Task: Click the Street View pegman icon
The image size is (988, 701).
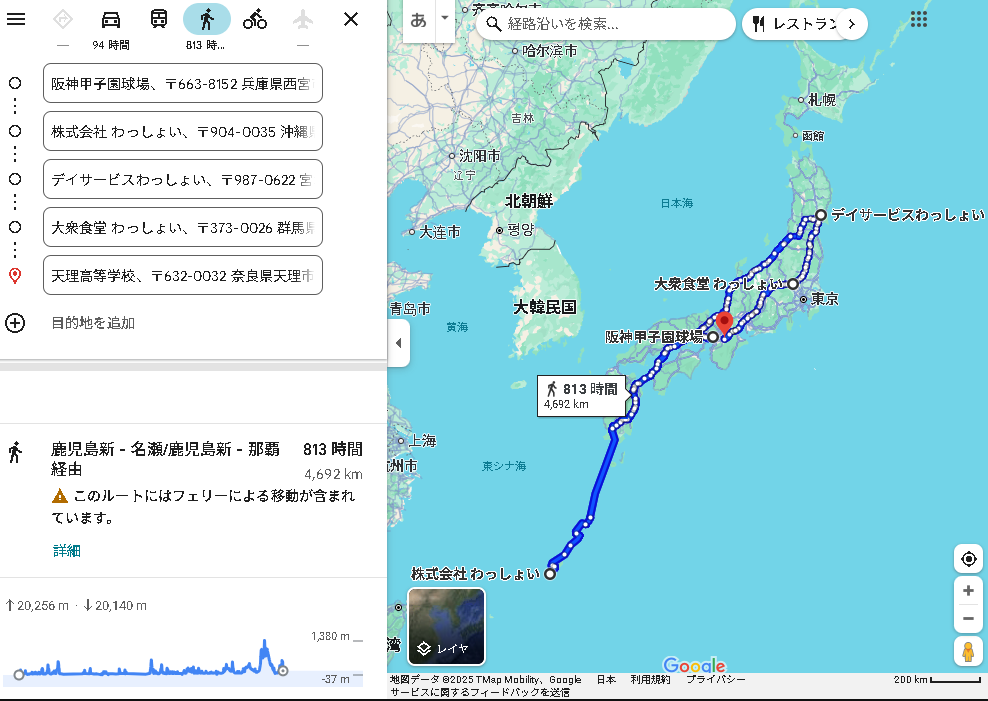Action: 968,651
